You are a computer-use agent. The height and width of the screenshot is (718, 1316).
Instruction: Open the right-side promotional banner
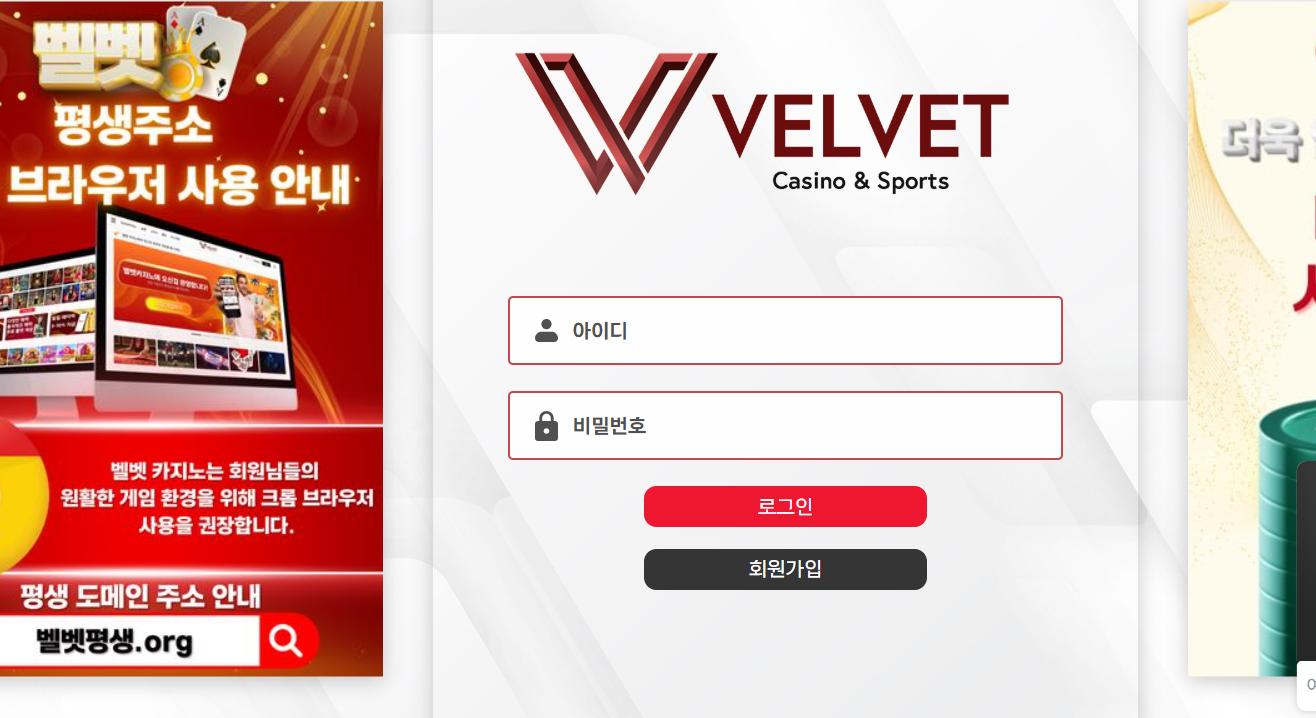click(x=1252, y=338)
